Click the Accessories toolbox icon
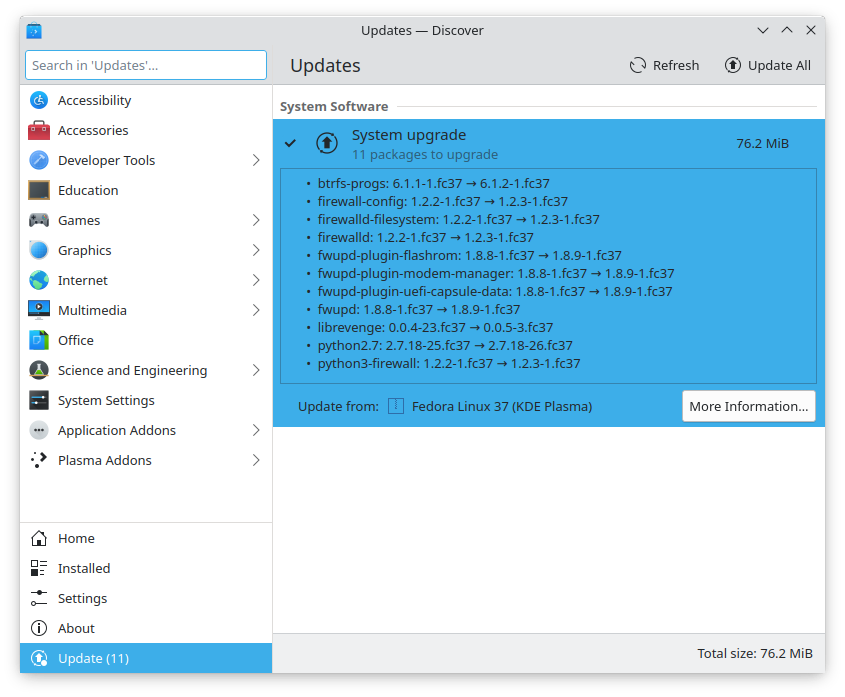 [38, 130]
